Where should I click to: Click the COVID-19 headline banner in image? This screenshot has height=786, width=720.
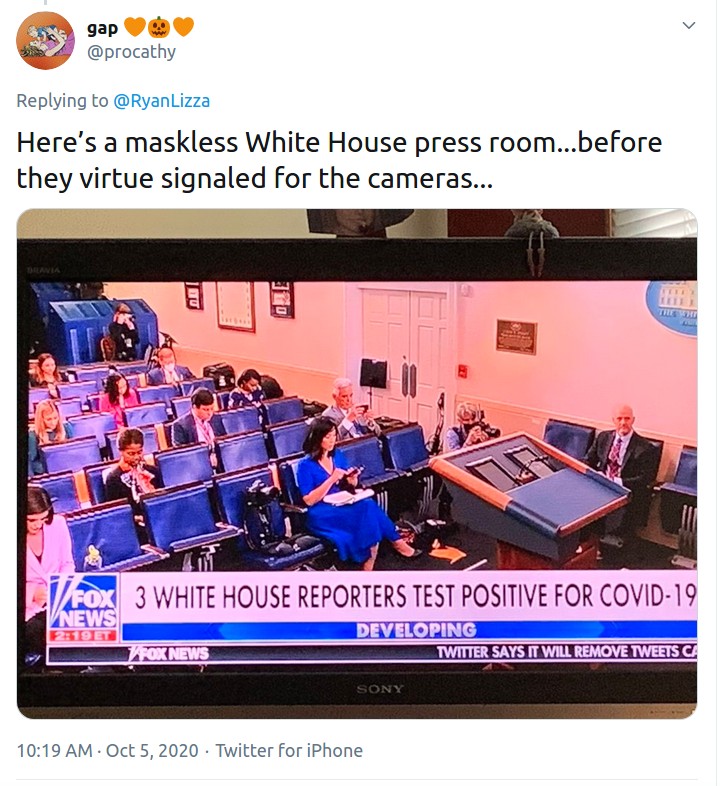415,597
